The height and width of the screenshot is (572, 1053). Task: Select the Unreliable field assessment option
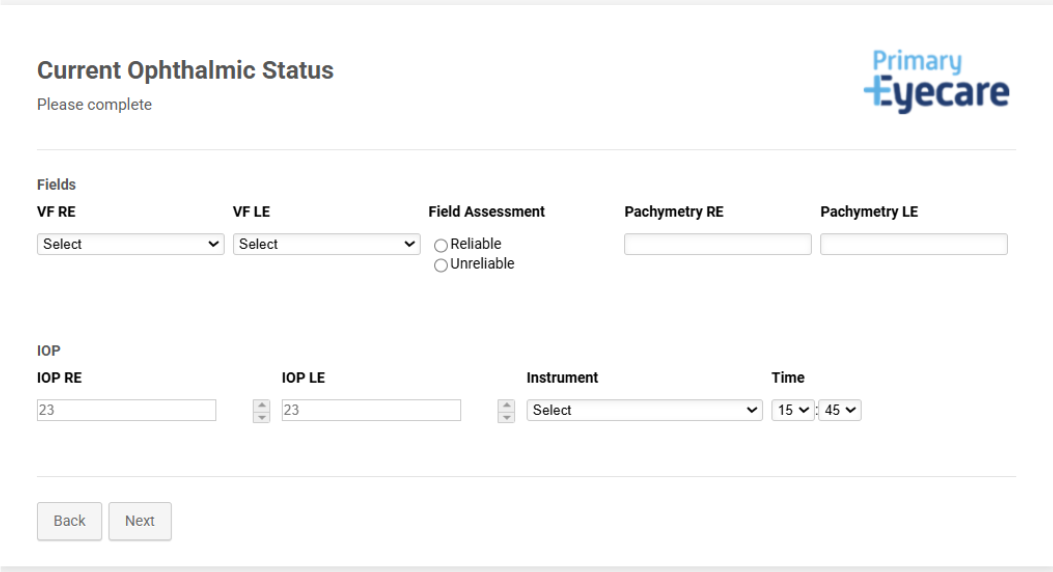(x=441, y=265)
